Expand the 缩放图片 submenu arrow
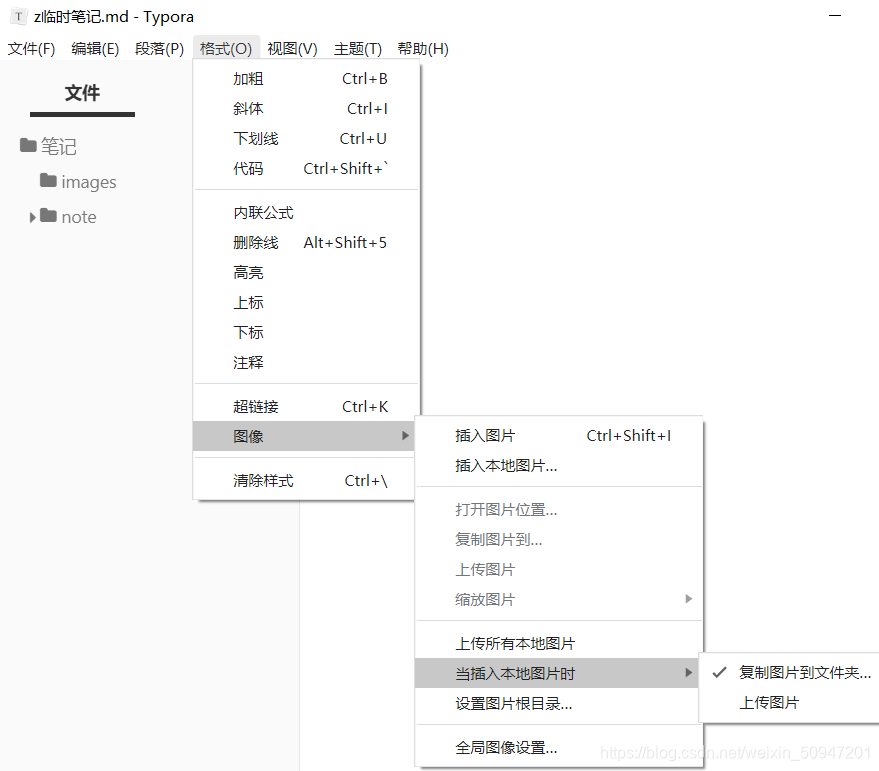879x771 pixels. 688,599
